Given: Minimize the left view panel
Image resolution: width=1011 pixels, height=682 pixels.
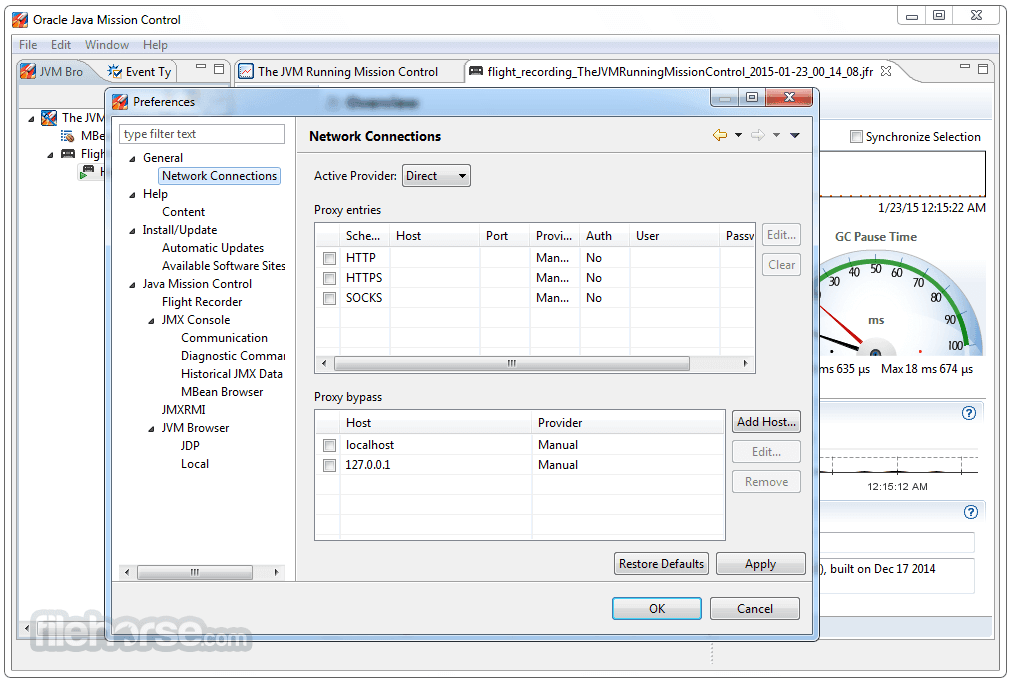Looking at the screenshot, I should coord(201,68).
